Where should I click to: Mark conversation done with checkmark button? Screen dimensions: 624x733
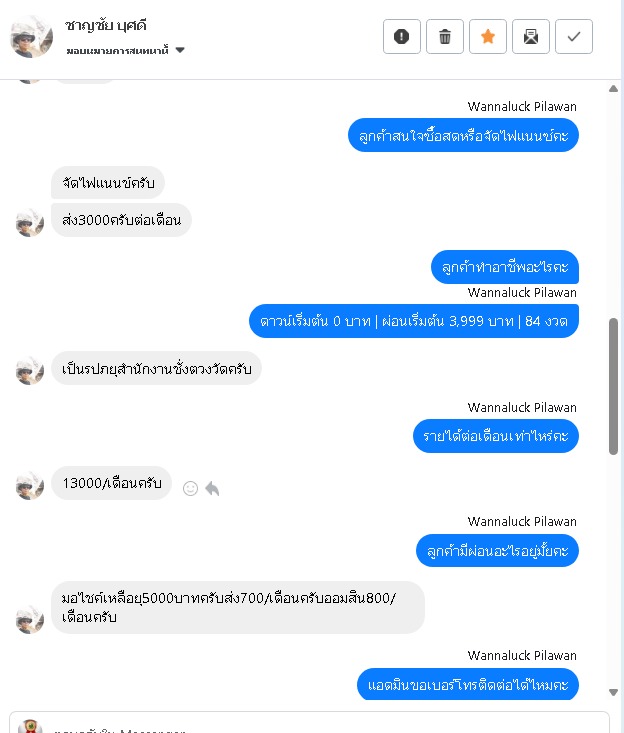tap(574, 36)
